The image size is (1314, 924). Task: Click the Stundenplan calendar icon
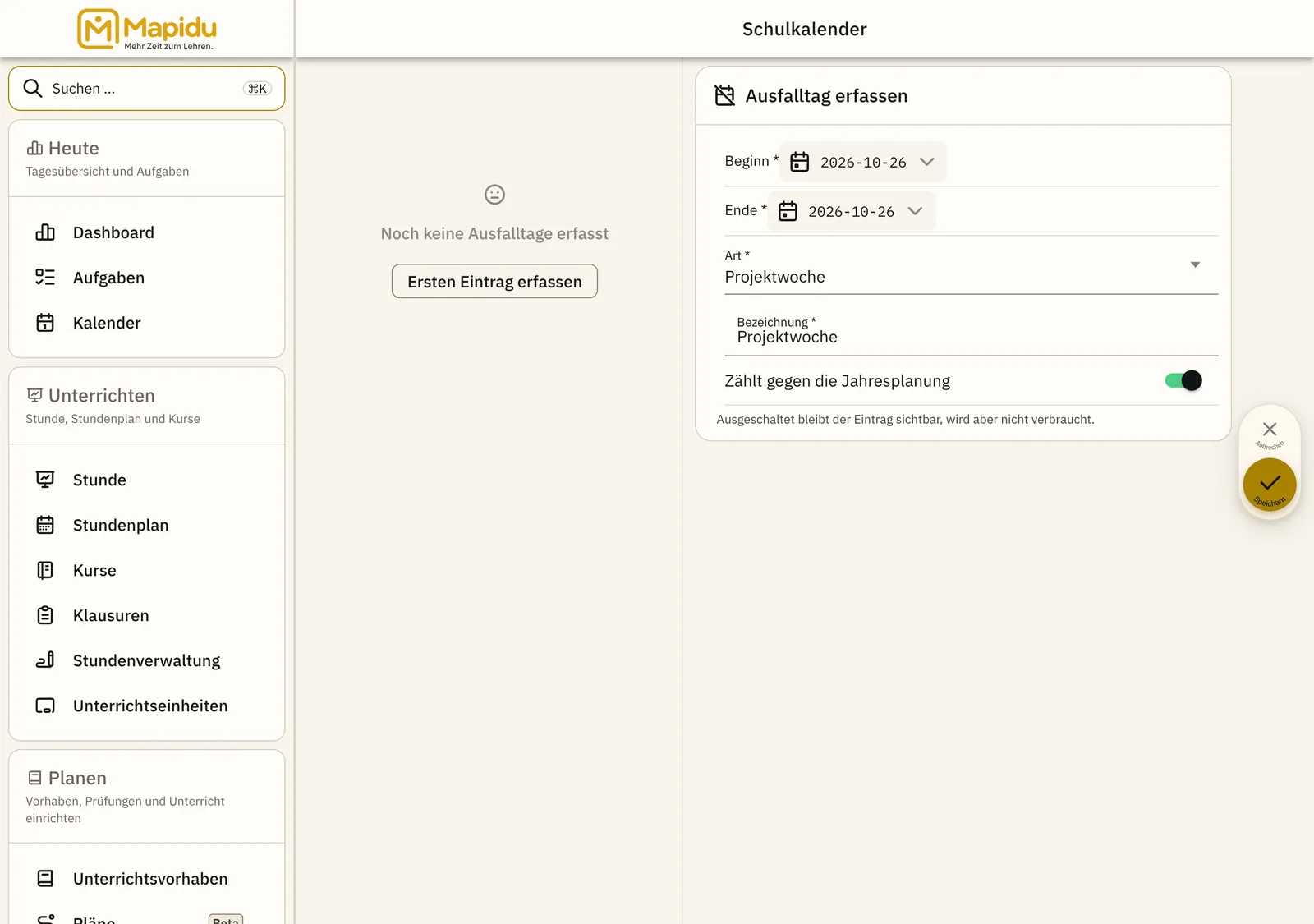(x=45, y=525)
